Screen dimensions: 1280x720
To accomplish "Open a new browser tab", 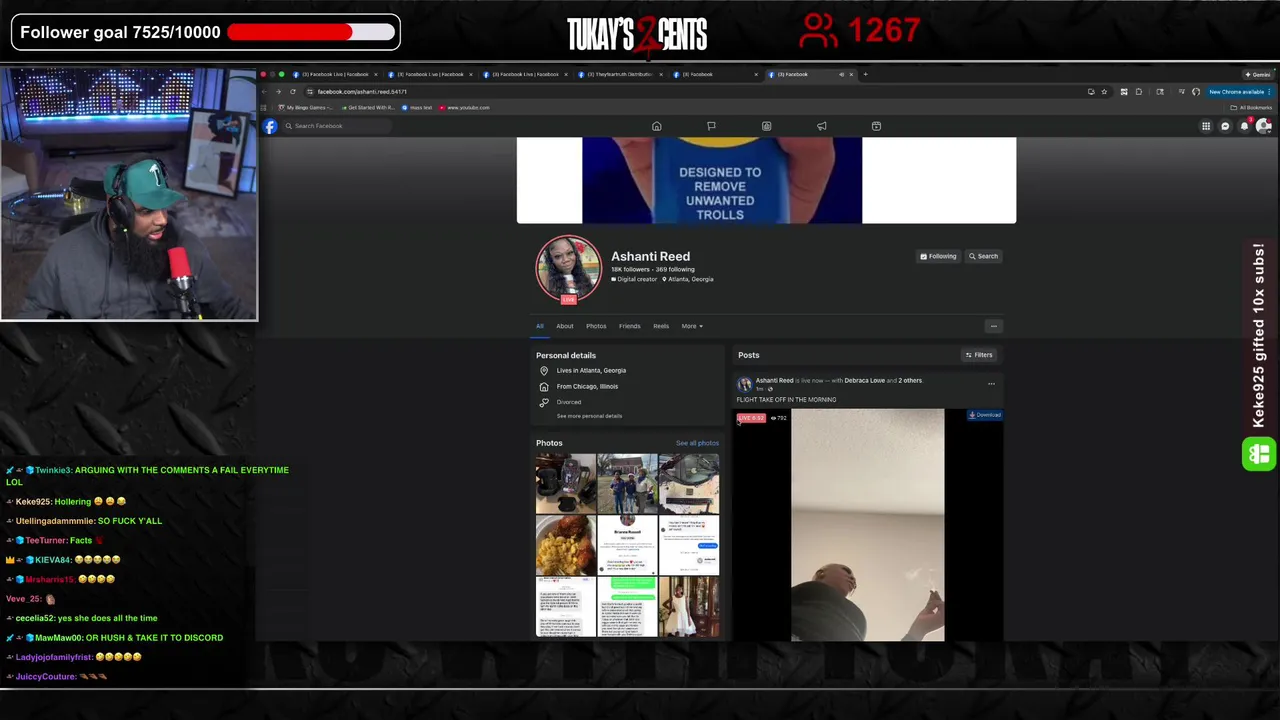I will coord(866,74).
